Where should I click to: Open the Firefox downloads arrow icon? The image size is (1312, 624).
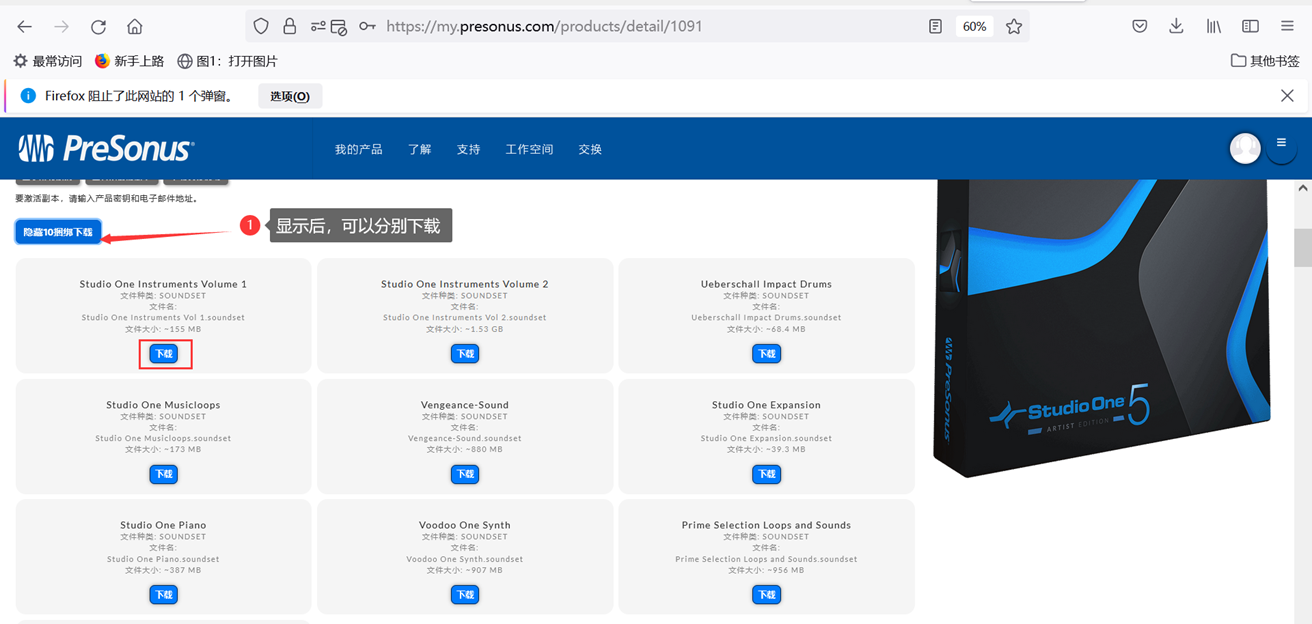click(x=1176, y=27)
